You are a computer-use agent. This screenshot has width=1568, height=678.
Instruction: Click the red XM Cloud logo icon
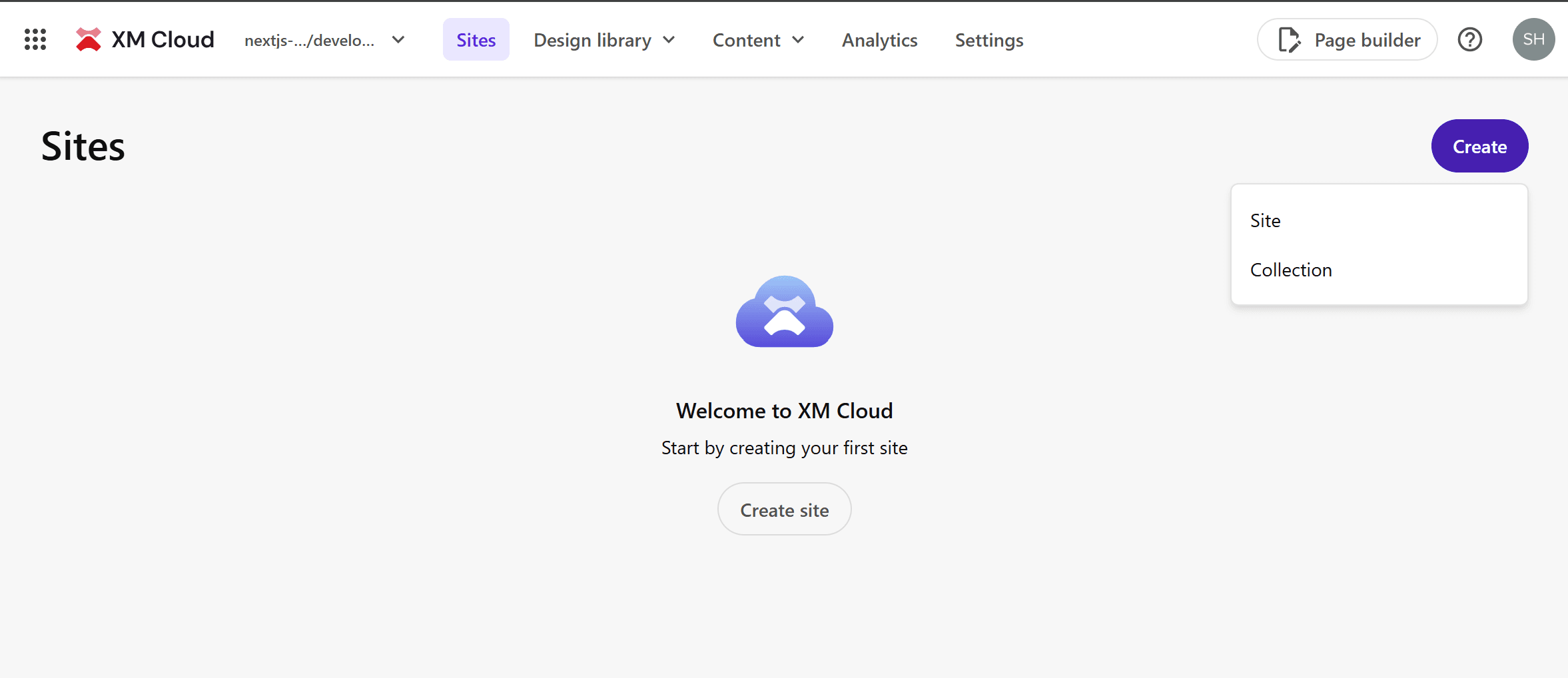(x=88, y=40)
